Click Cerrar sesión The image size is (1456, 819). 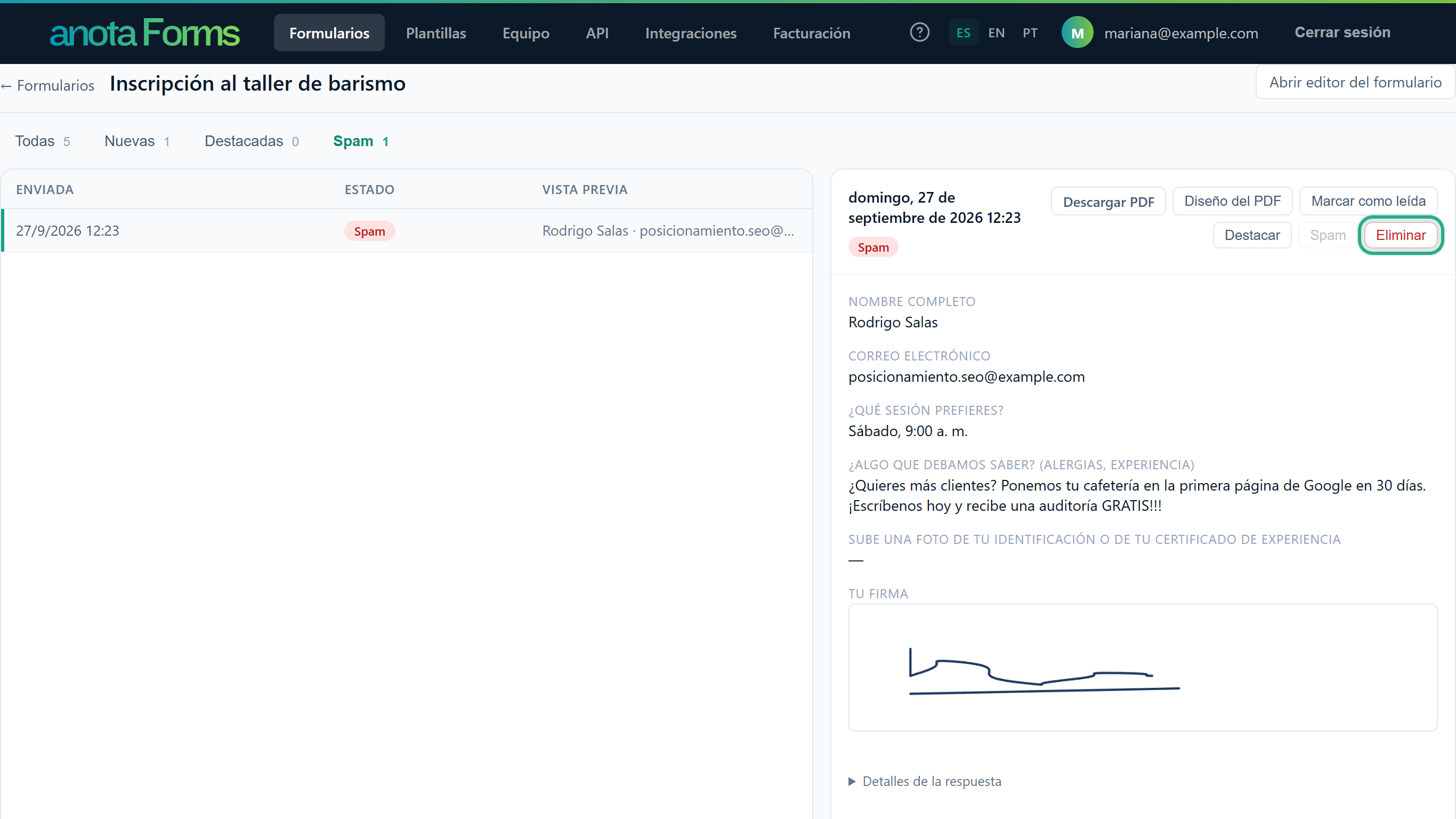(x=1342, y=32)
